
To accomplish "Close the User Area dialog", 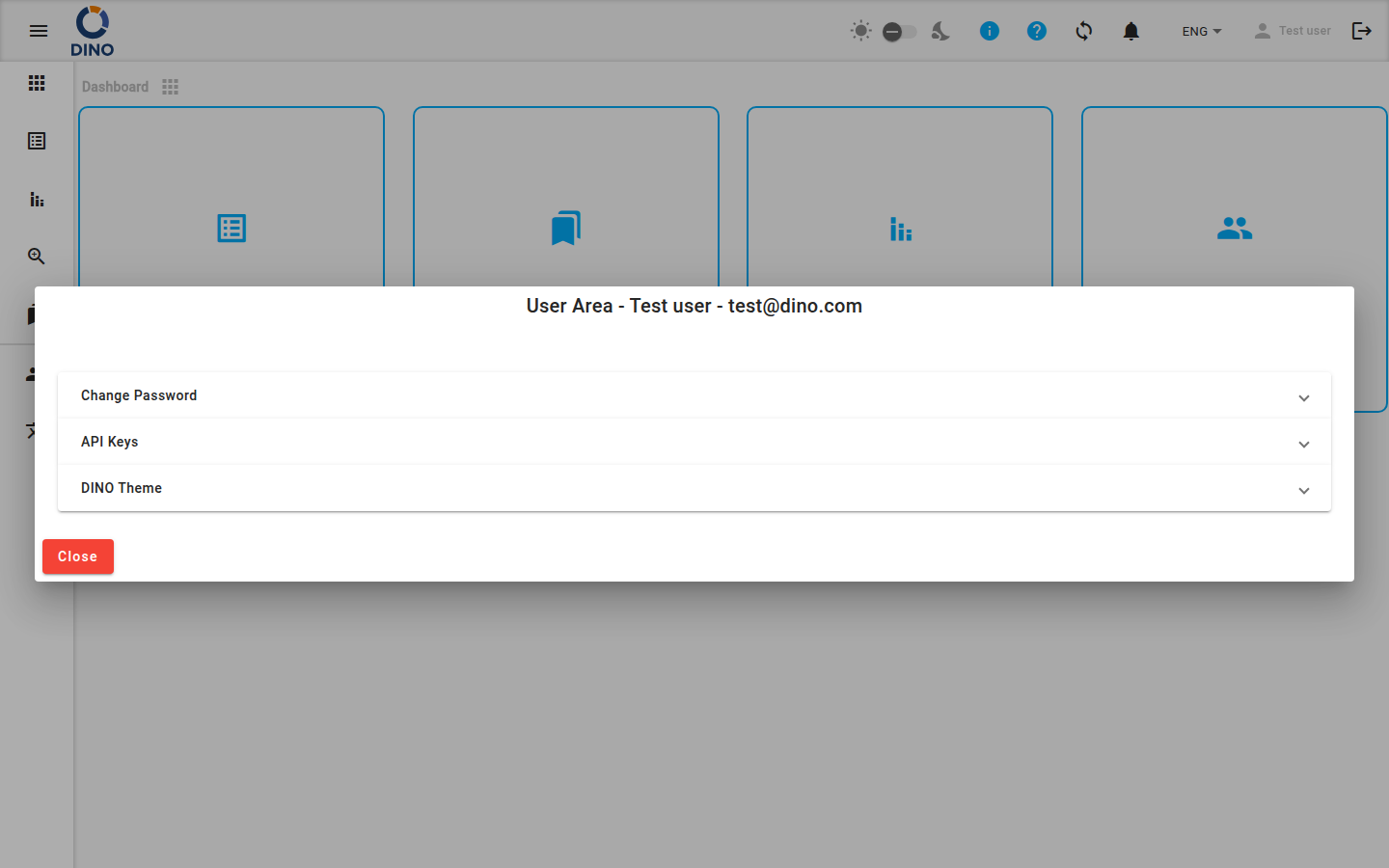I will coord(78,556).
